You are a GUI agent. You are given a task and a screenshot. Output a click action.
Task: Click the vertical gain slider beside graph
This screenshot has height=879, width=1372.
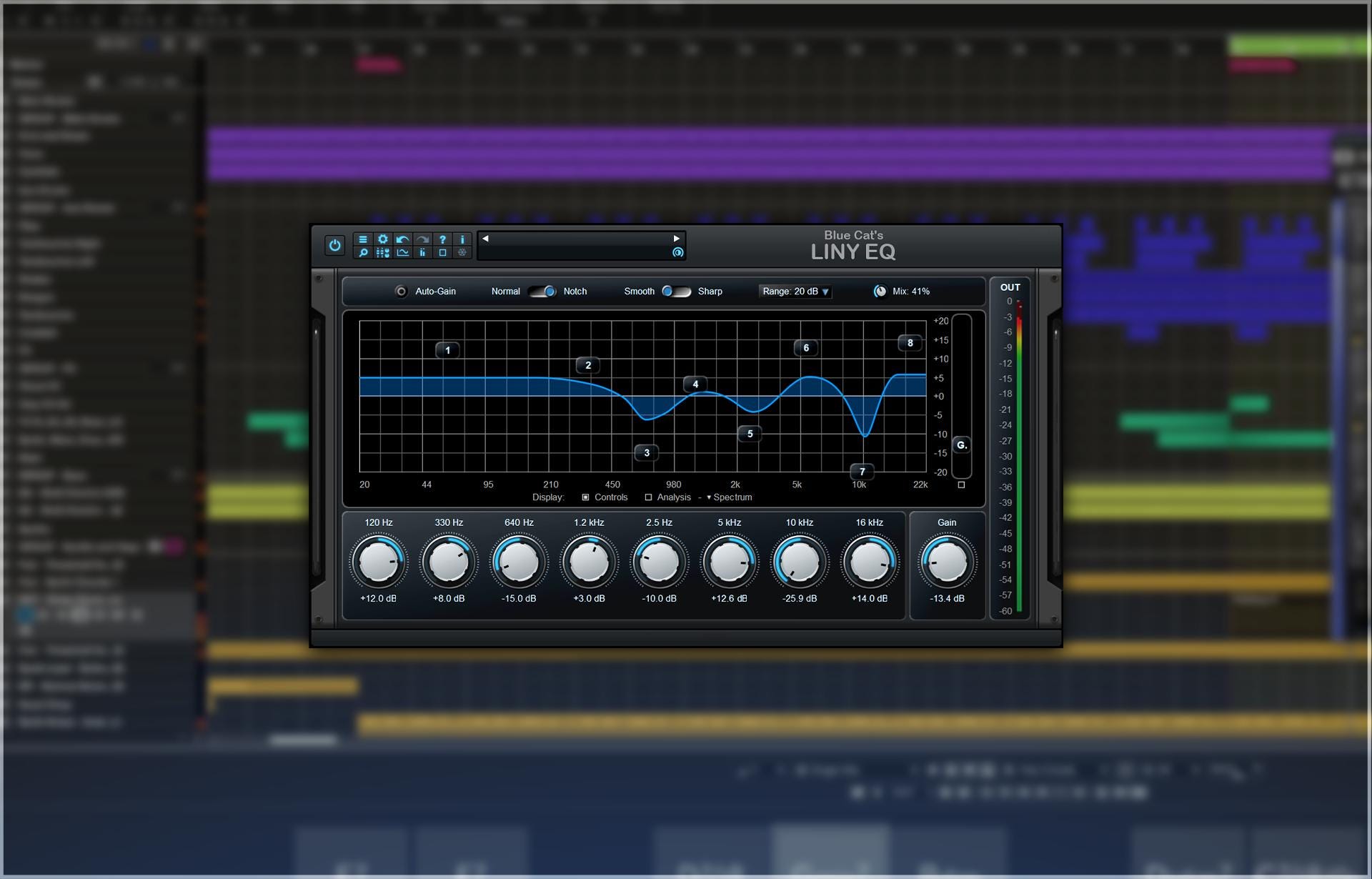pos(962,396)
